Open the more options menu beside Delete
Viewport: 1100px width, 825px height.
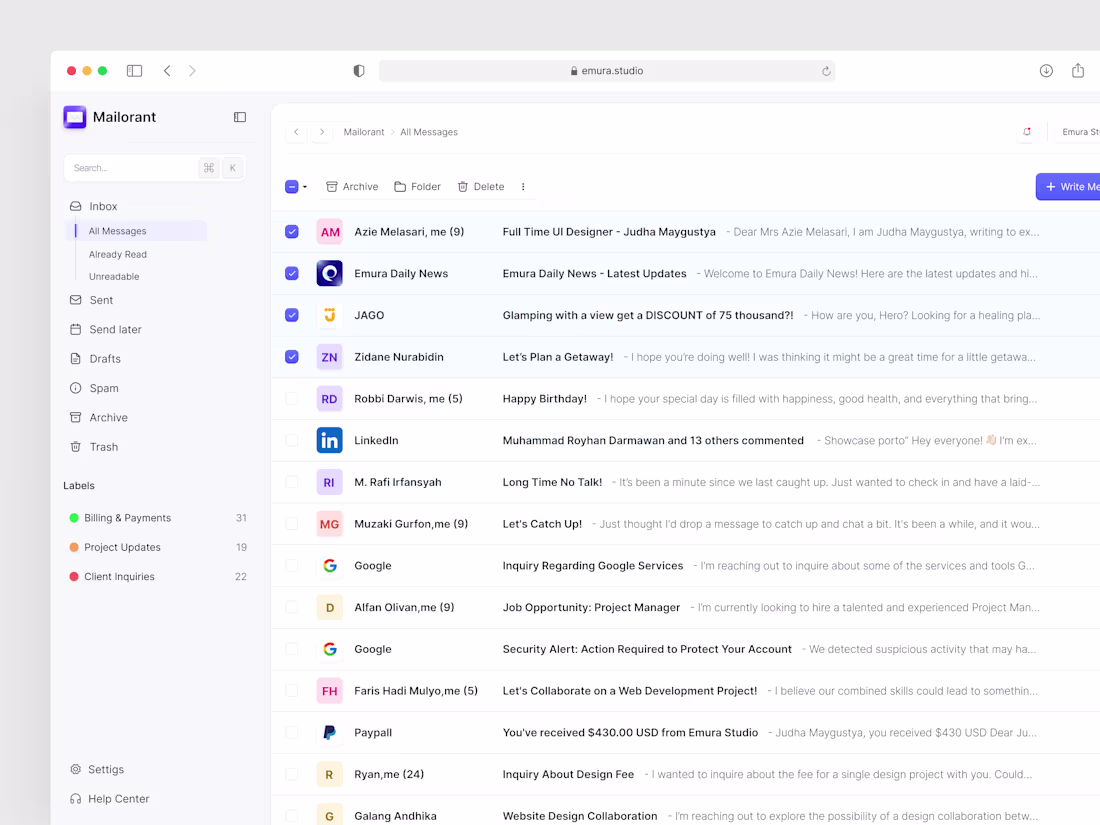(x=522, y=186)
